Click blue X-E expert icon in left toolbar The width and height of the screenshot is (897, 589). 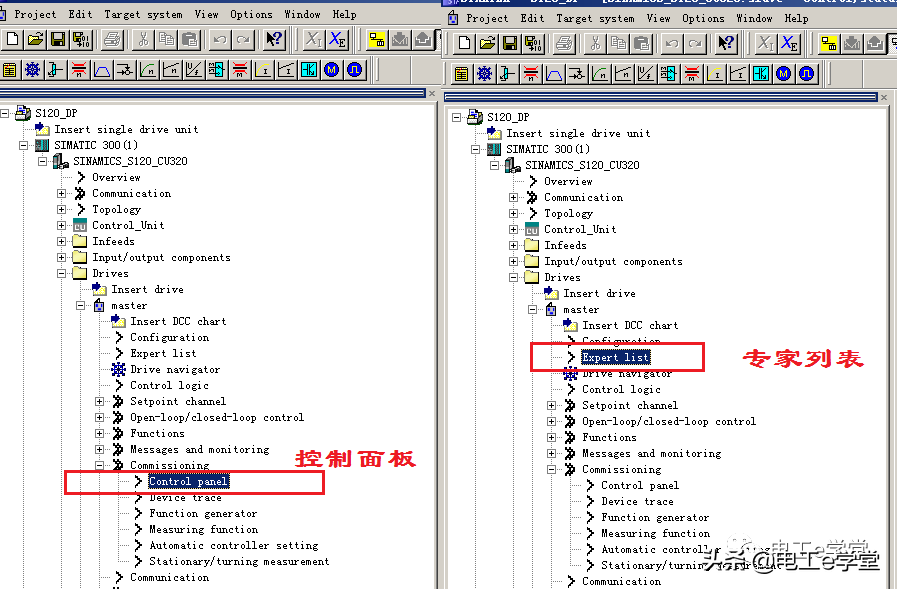(338, 40)
